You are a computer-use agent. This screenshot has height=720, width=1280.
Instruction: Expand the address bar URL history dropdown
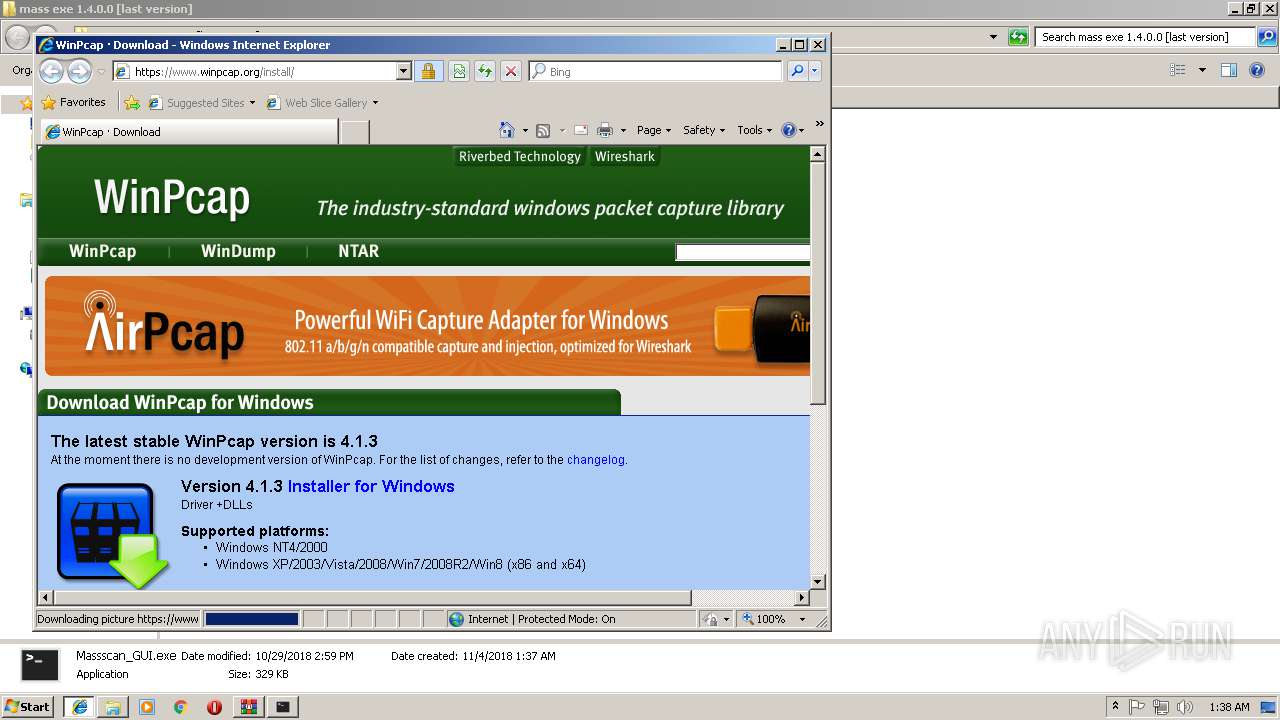404,72
